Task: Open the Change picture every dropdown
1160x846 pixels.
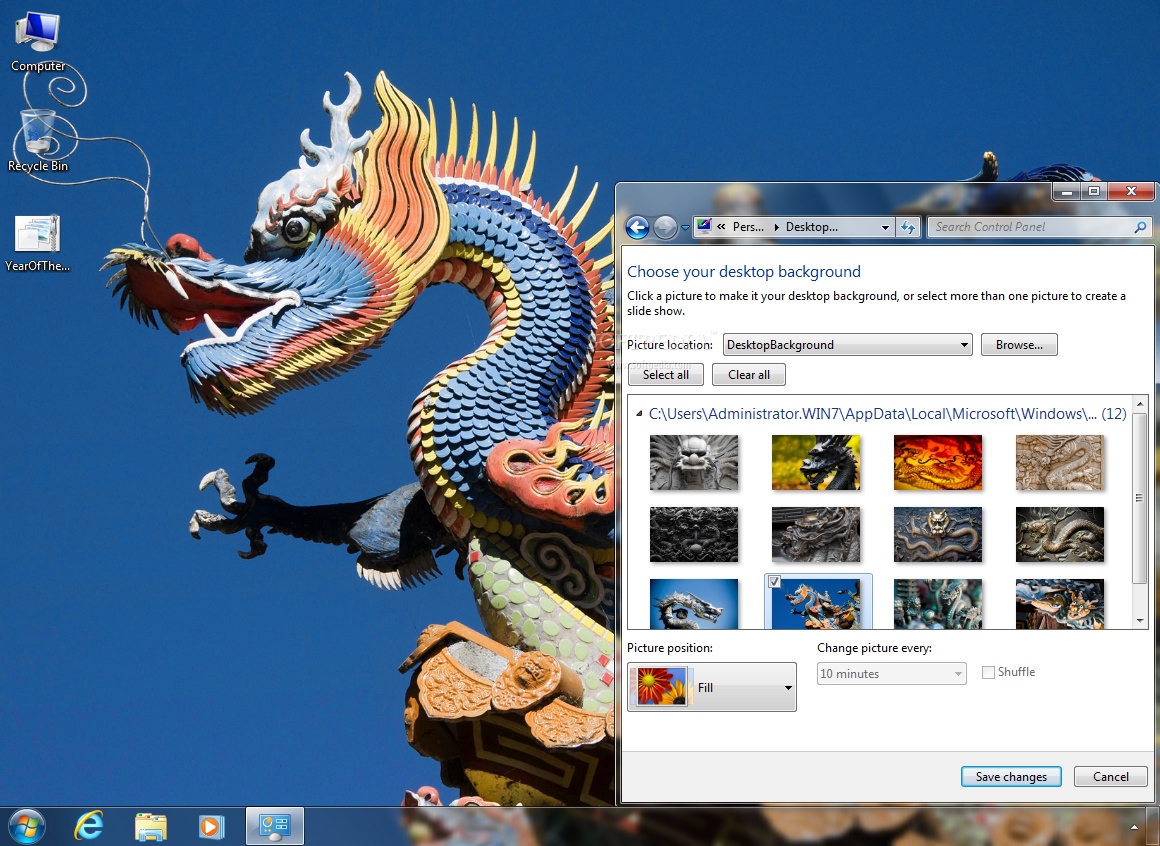Action: 891,674
